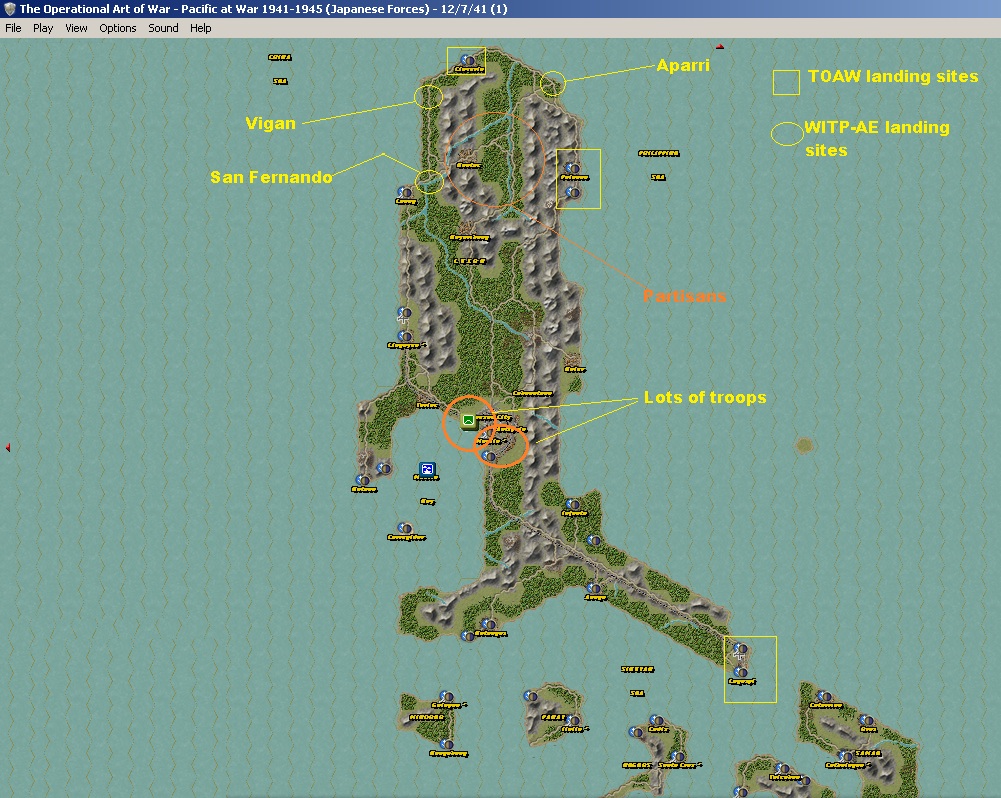
Task: Click the red arrow marker at map top edge
Action: point(719,47)
